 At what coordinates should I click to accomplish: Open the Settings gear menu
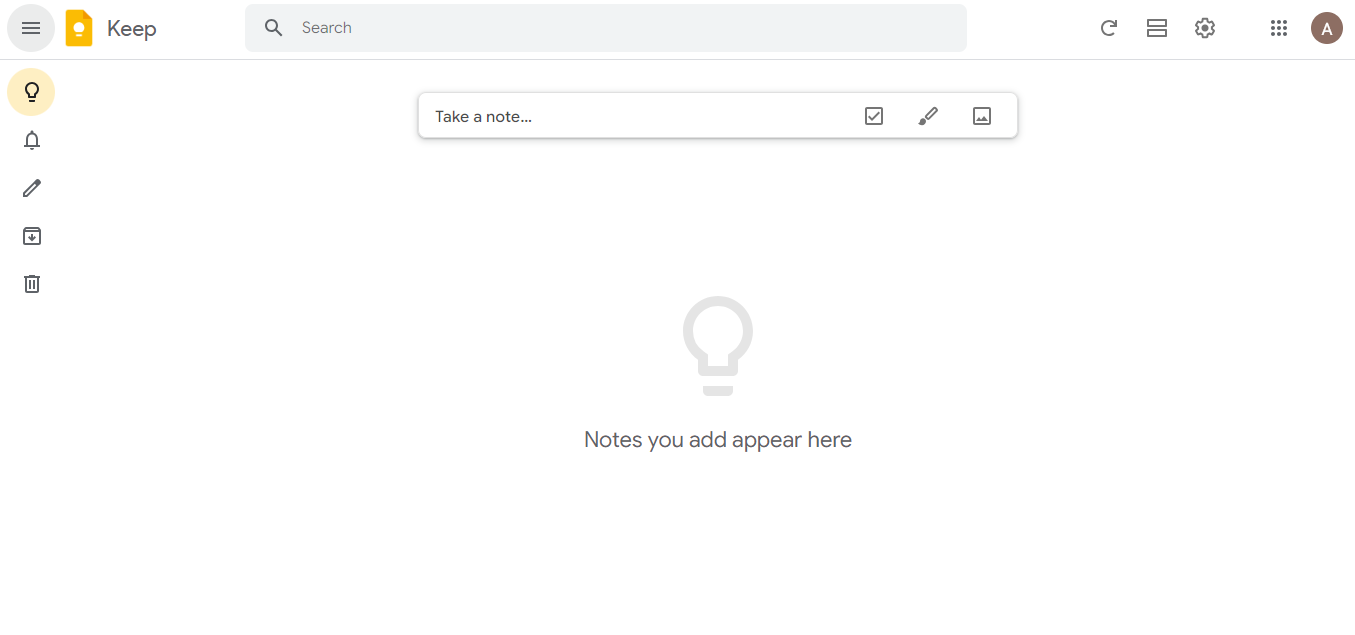[x=1205, y=28]
